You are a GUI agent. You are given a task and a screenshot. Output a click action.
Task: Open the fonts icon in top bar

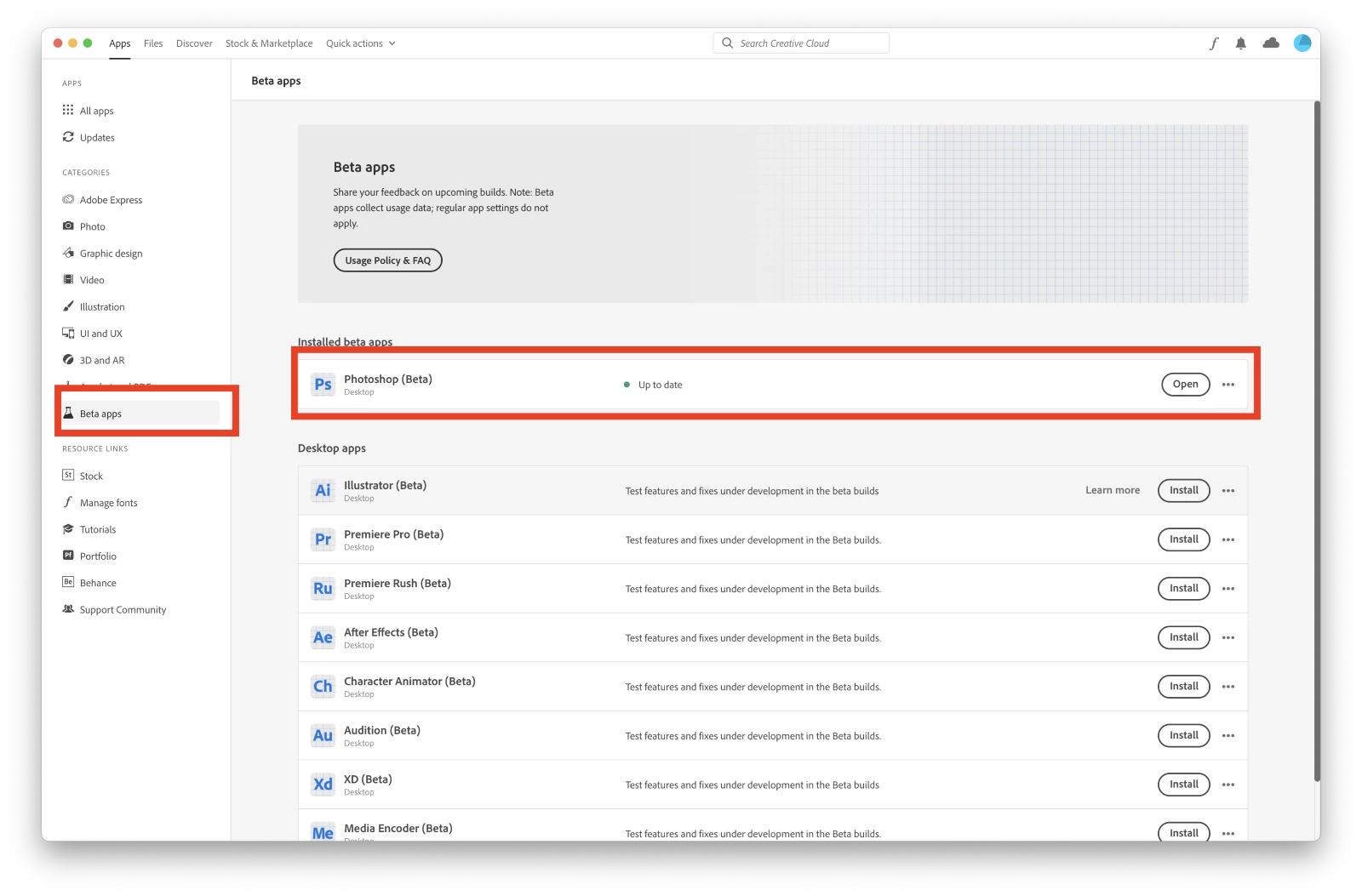click(1214, 43)
